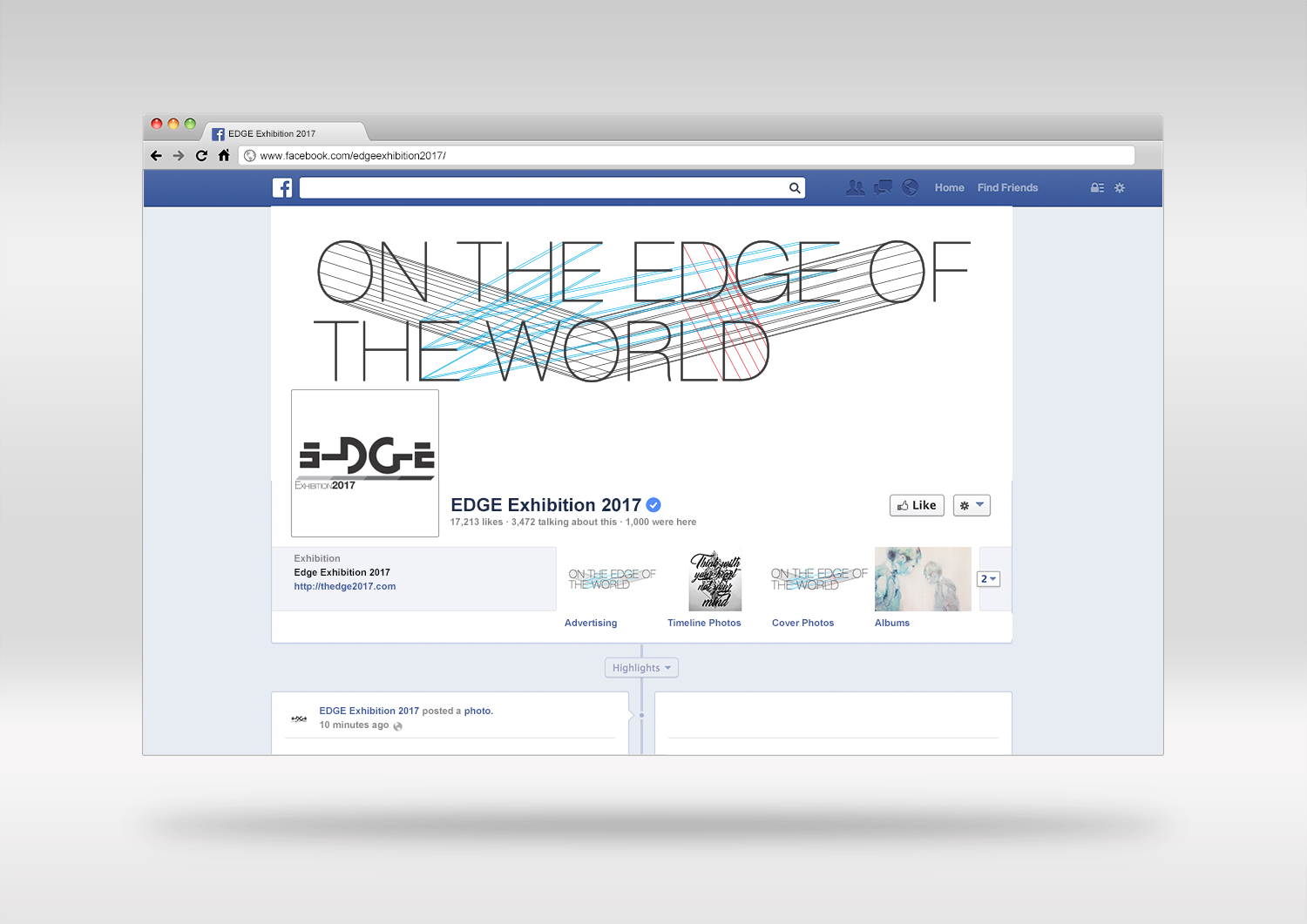The image size is (1307, 924).
Task: Open the friend requests icon
Action: [x=856, y=187]
